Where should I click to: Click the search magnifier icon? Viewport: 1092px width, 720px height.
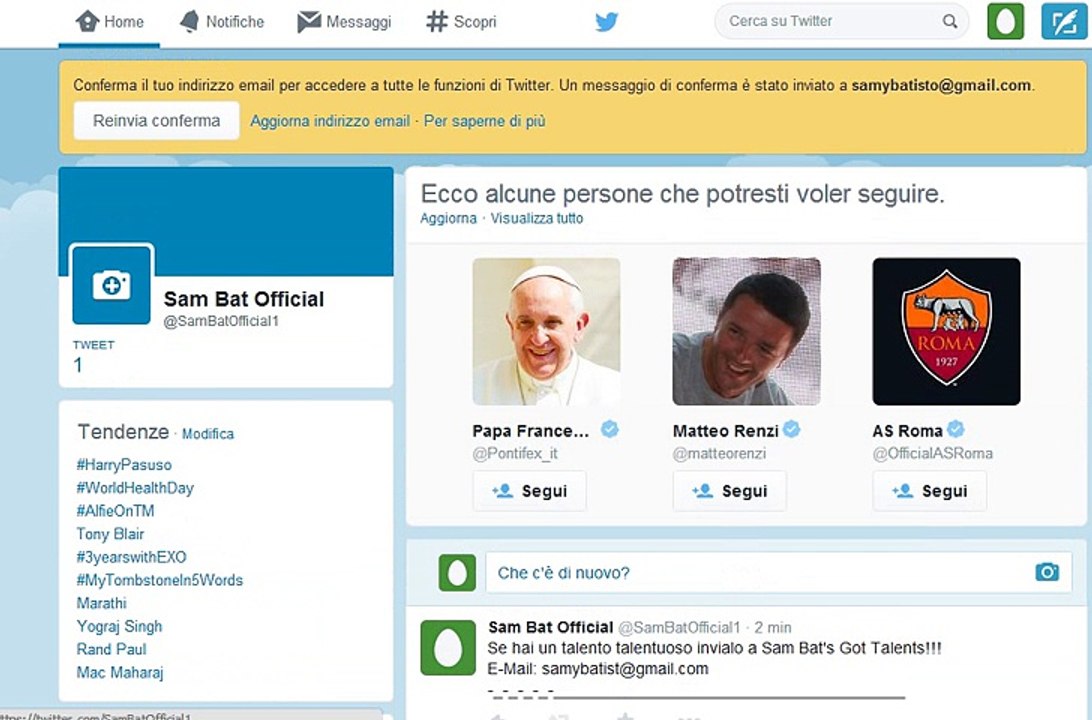[950, 22]
